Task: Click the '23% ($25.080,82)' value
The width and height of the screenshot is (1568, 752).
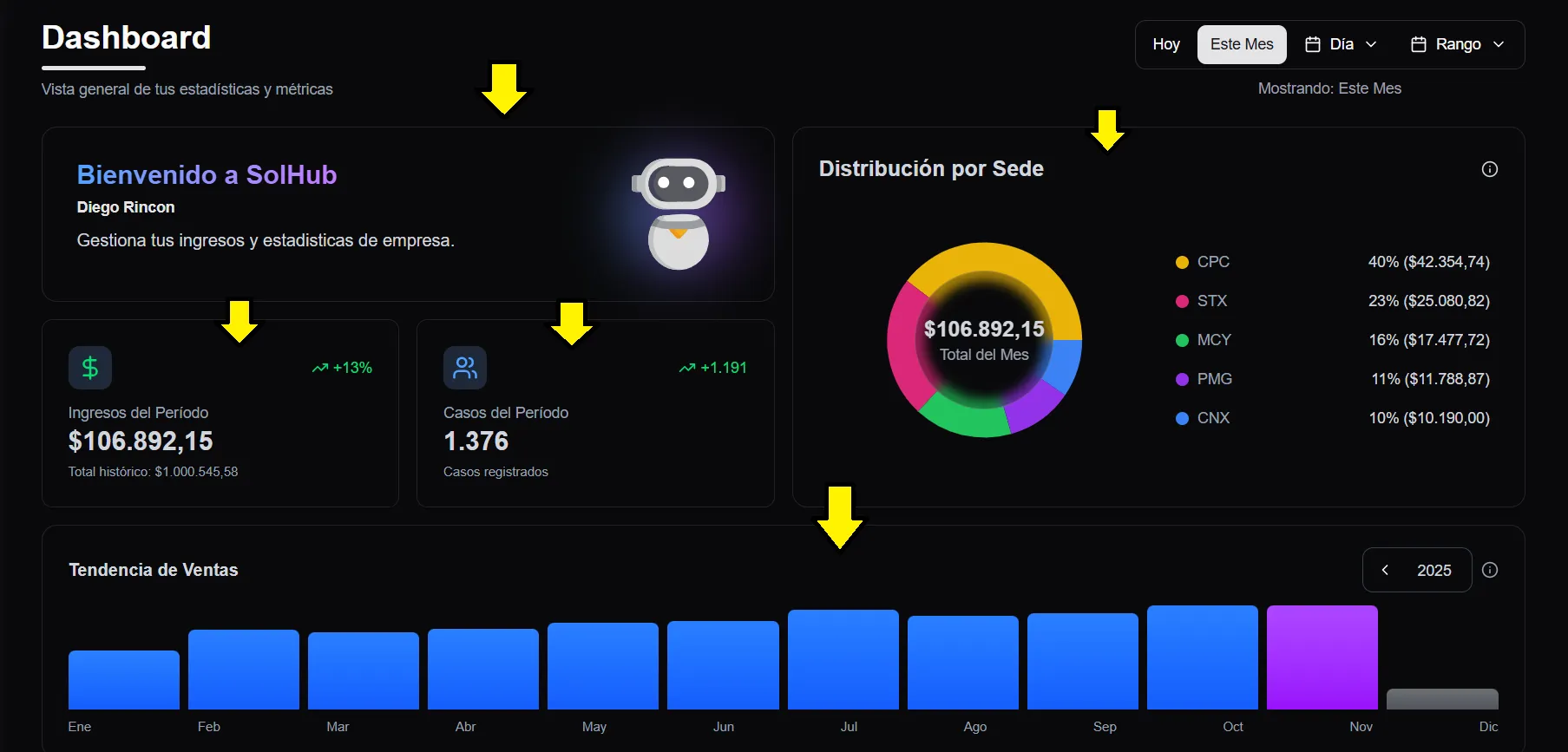Action: (1429, 301)
